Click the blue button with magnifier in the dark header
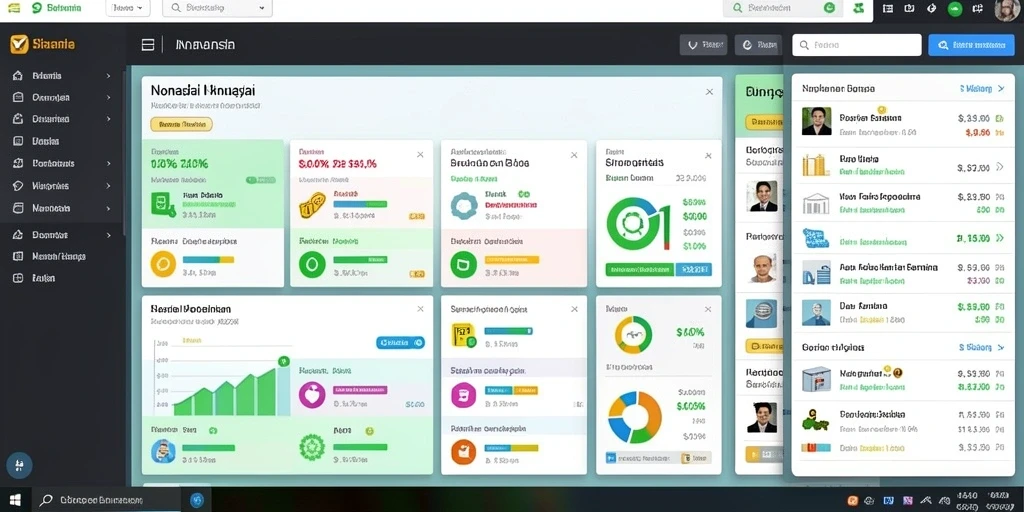Viewport: 1024px width, 512px height. click(x=971, y=45)
